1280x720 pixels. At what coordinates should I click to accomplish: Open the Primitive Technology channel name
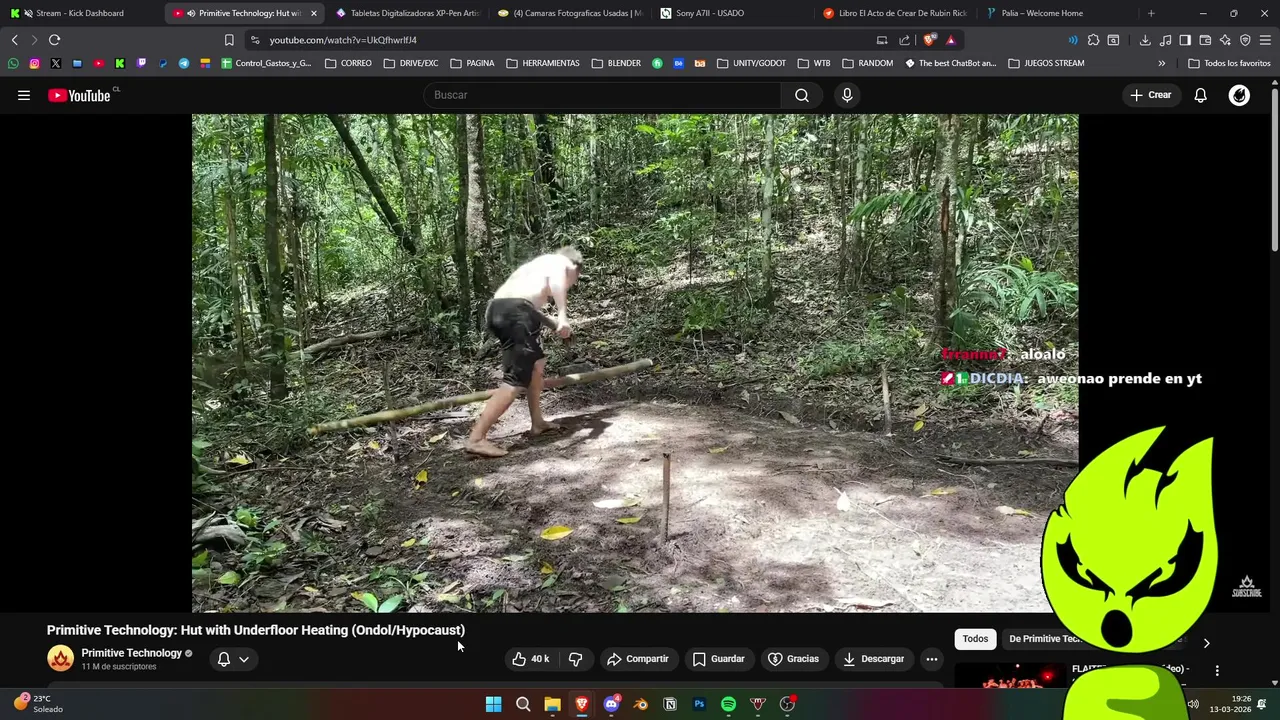tap(131, 653)
